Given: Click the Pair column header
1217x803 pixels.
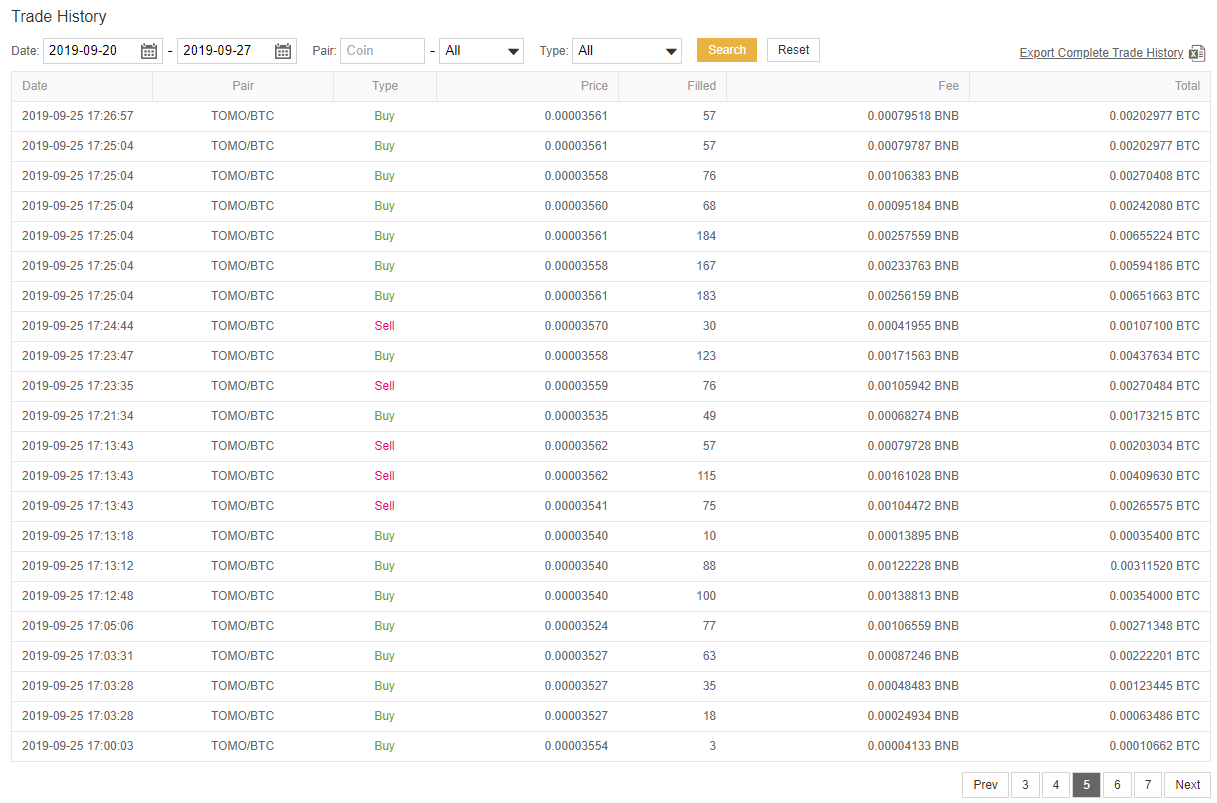Looking at the screenshot, I should [x=243, y=86].
